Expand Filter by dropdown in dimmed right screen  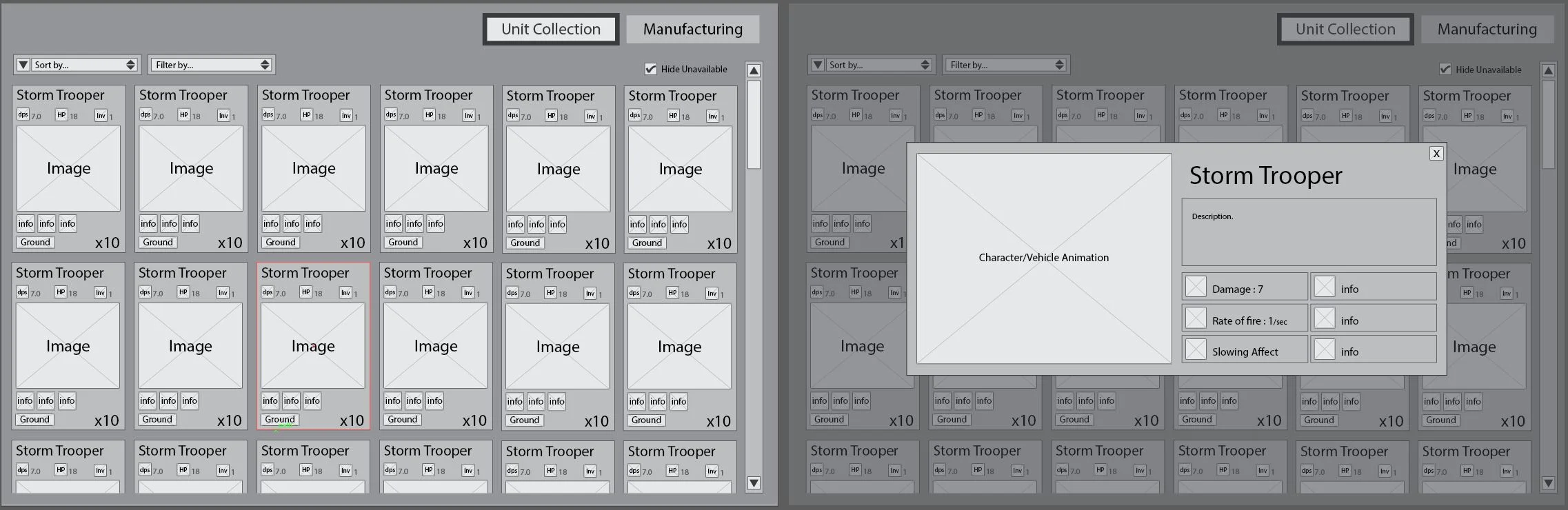click(1006, 65)
